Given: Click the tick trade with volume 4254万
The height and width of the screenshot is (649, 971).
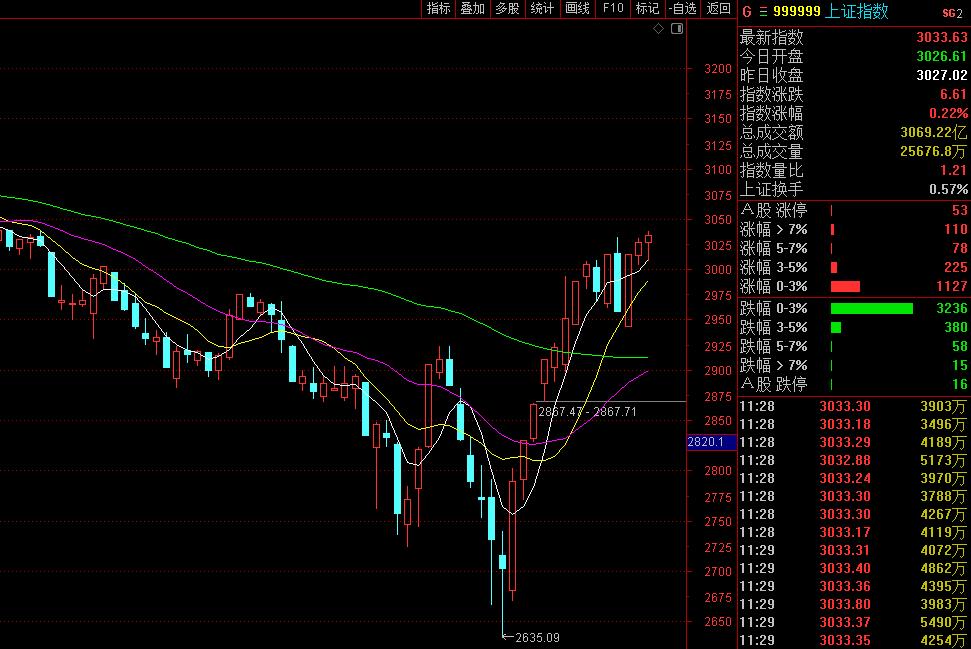Looking at the screenshot, I should click(x=943, y=640).
